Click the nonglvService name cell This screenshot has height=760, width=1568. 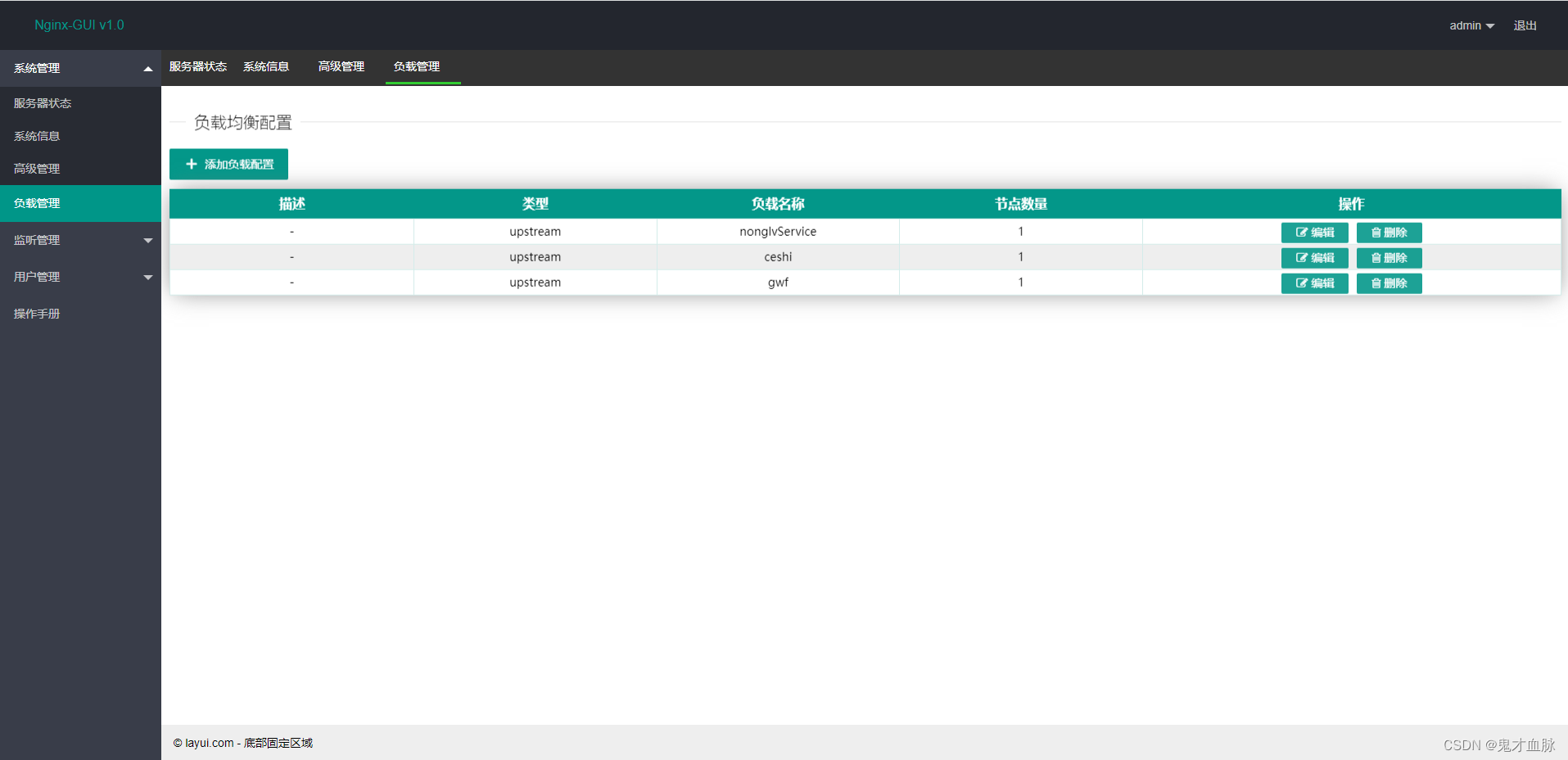click(778, 232)
